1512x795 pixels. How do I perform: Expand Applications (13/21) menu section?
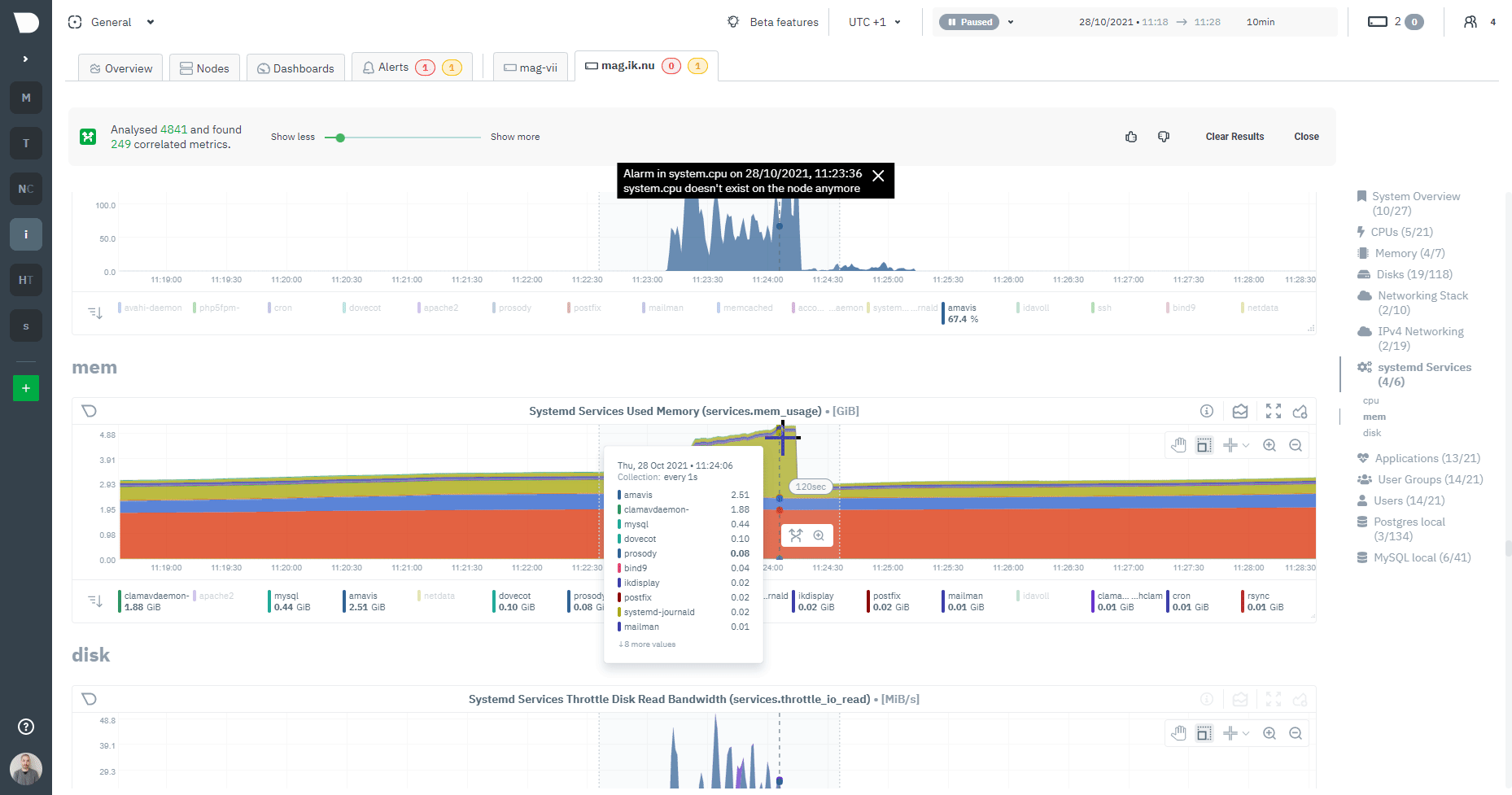1418,458
